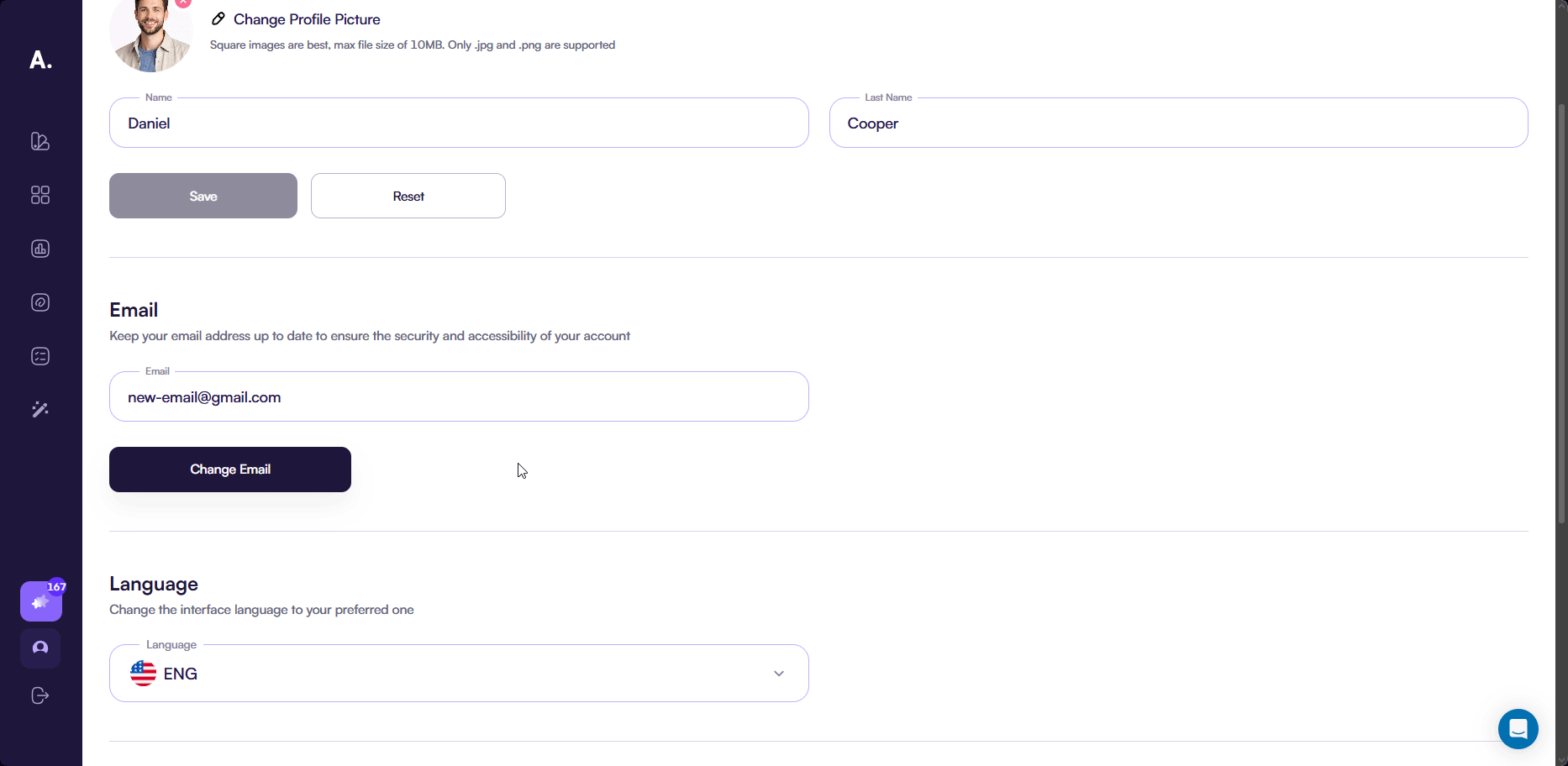Click into the Name field containing Daniel
The image size is (1568, 766).
coord(459,123)
